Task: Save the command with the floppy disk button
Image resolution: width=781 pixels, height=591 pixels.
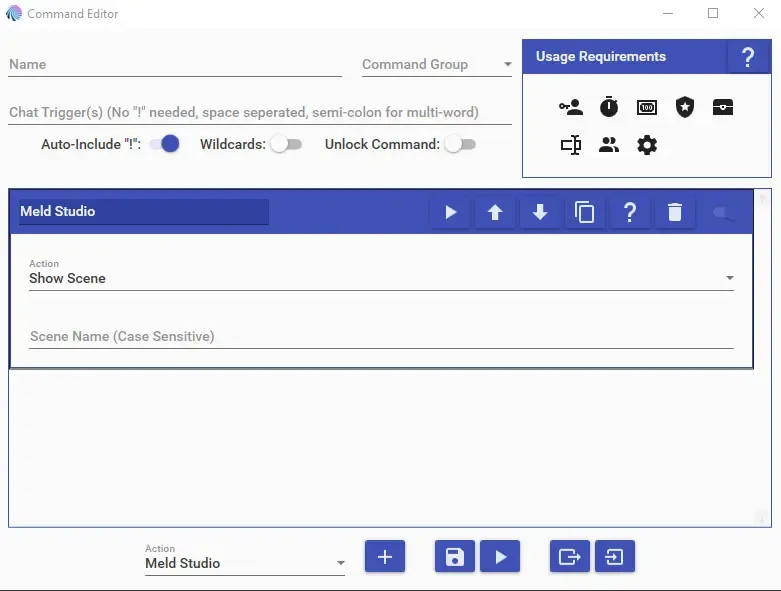Action: pos(455,557)
